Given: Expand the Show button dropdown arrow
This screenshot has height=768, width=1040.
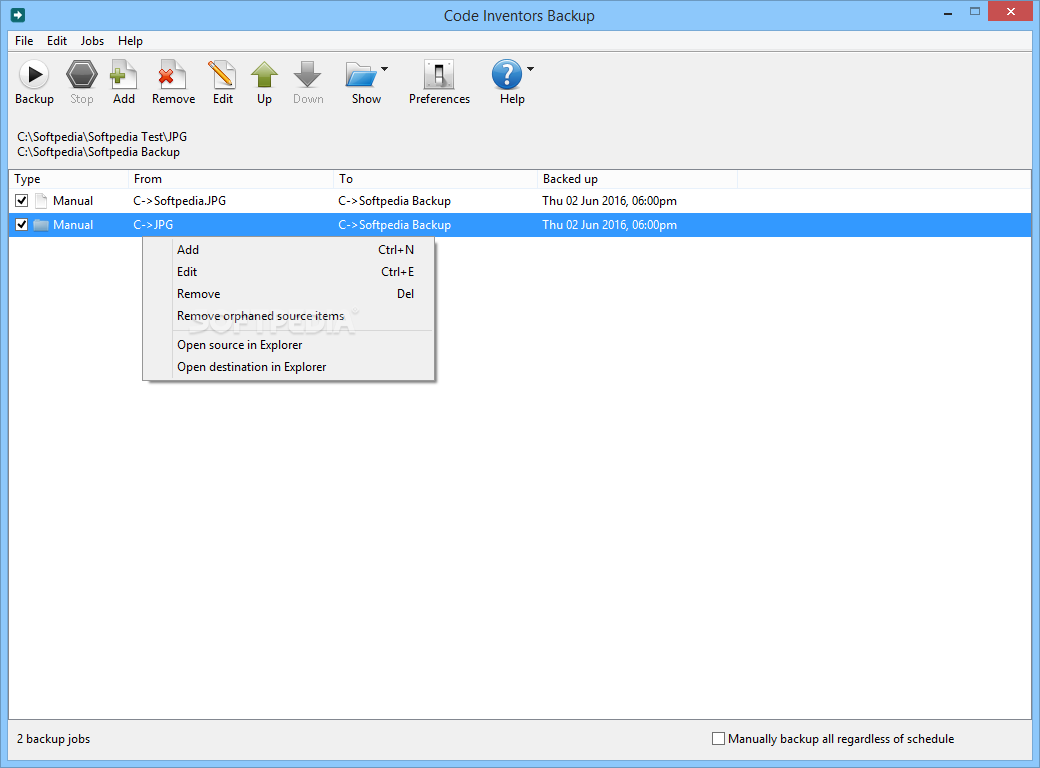Looking at the screenshot, I should (x=384, y=68).
